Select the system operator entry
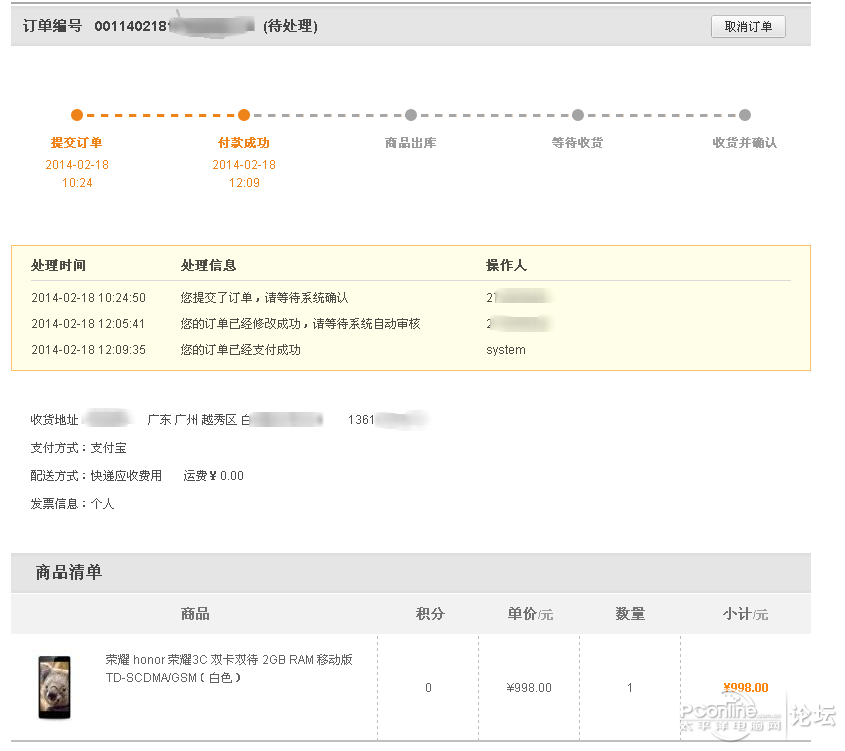The height and width of the screenshot is (751, 845). (506, 350)
